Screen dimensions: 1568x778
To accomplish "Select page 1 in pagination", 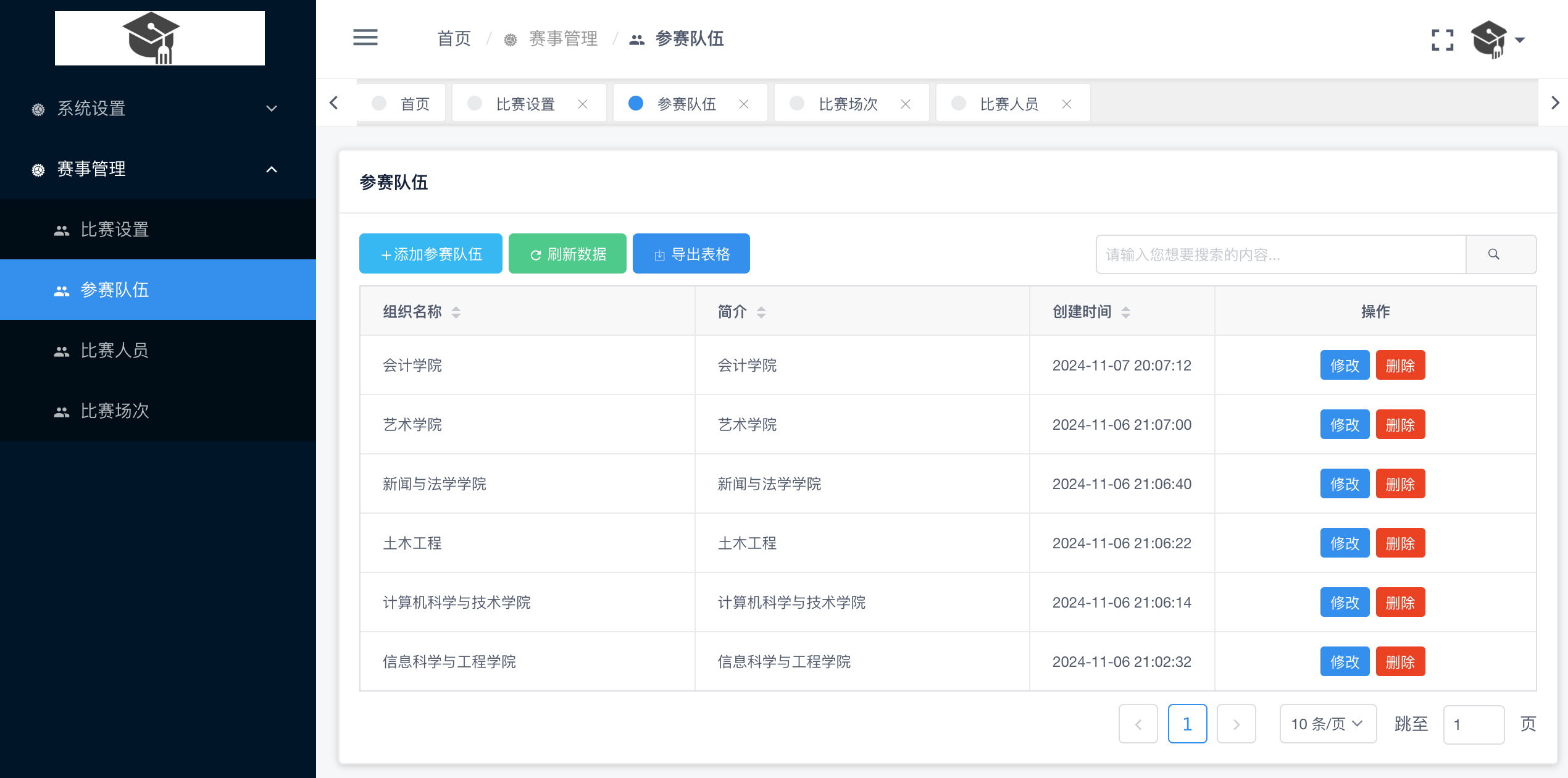I will click(x=1187, y=724).
